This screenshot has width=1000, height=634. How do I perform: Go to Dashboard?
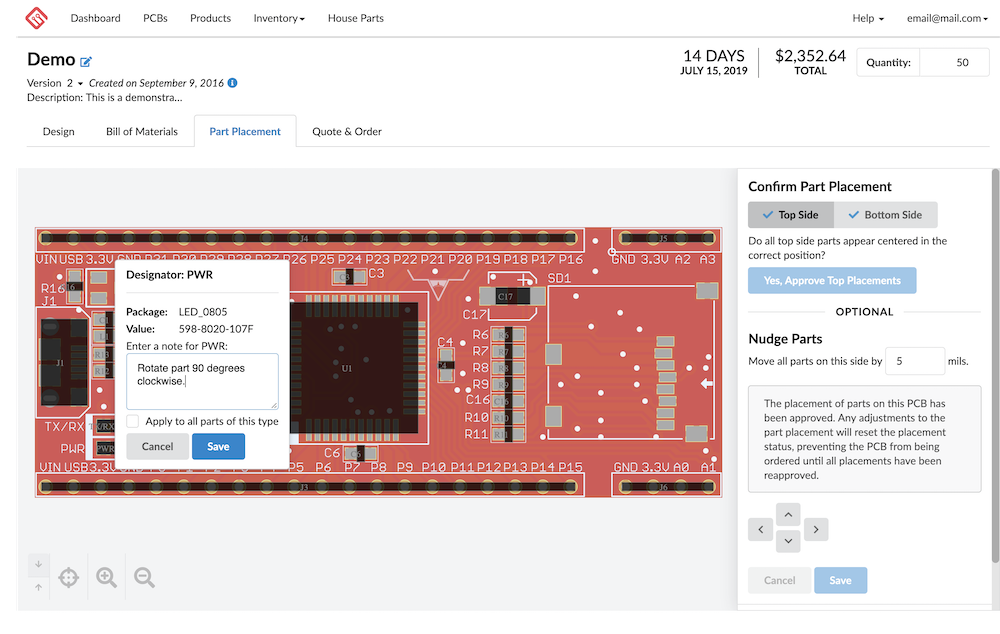pos(96,18)
